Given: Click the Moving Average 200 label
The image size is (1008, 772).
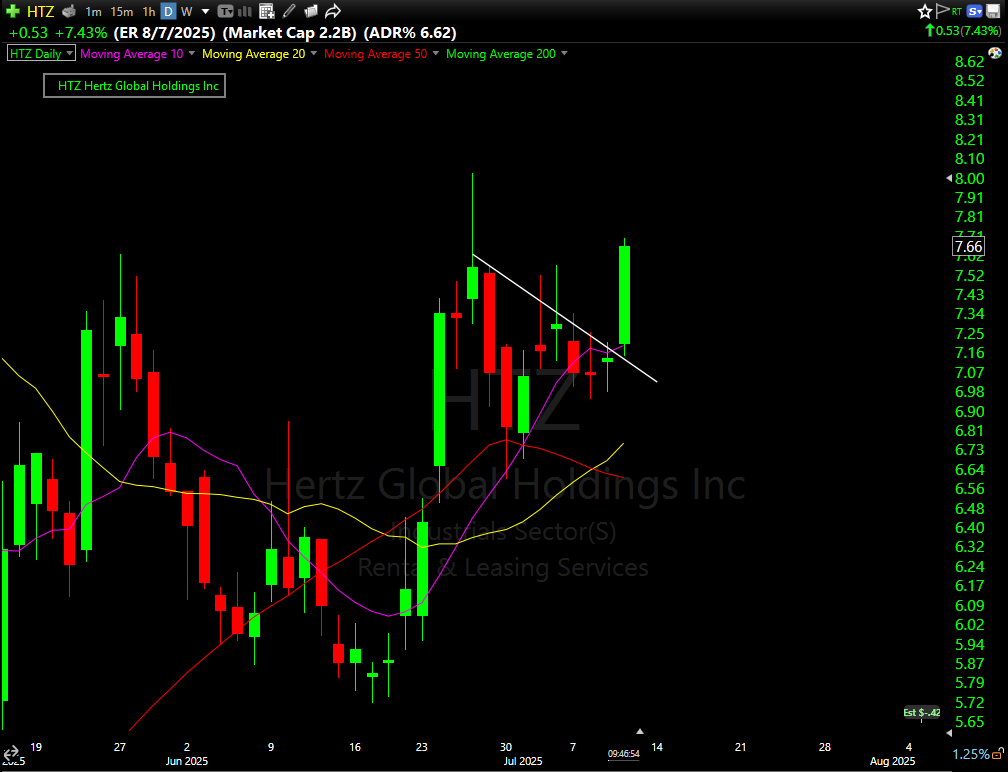Looking at the screenshot, I should [501, 54].
